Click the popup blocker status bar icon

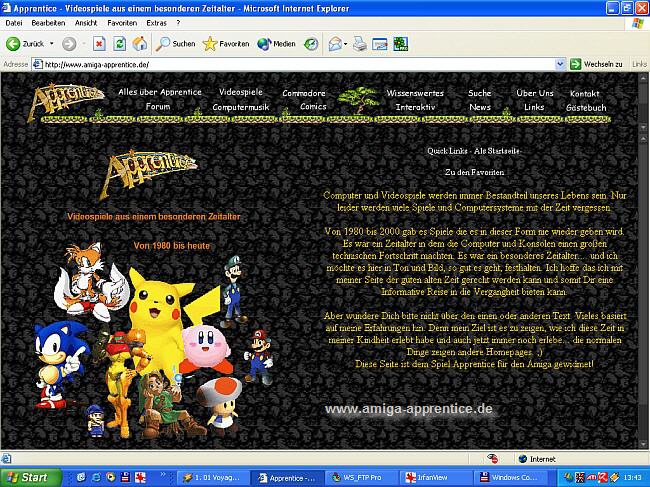492,458
